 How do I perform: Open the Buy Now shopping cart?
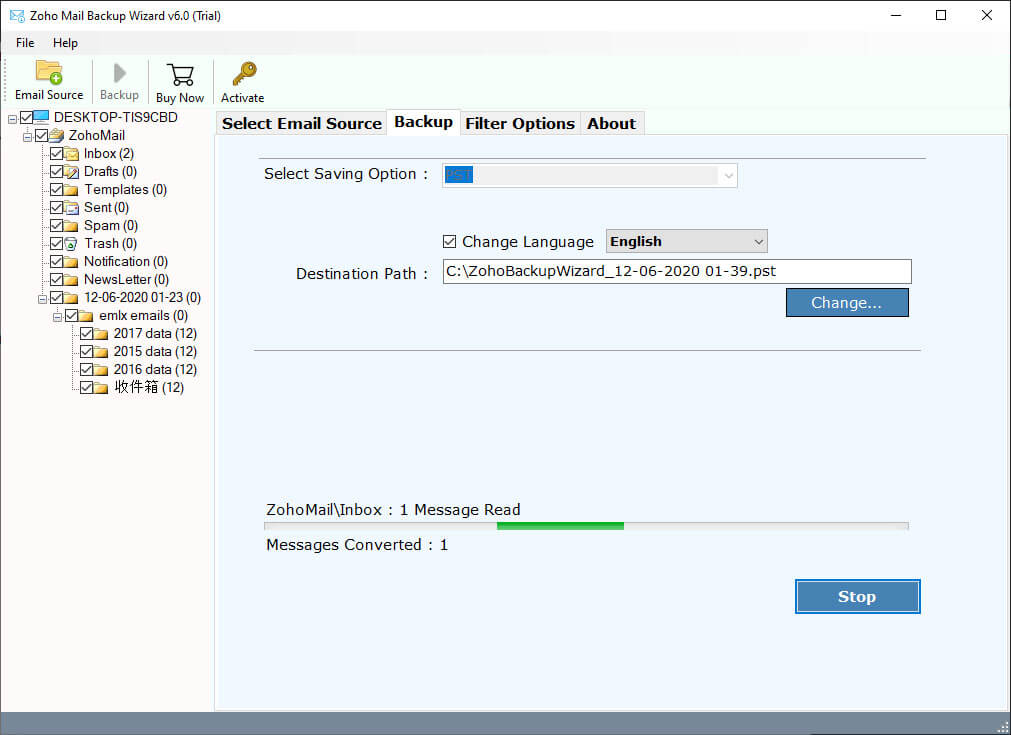coord(180,75)
